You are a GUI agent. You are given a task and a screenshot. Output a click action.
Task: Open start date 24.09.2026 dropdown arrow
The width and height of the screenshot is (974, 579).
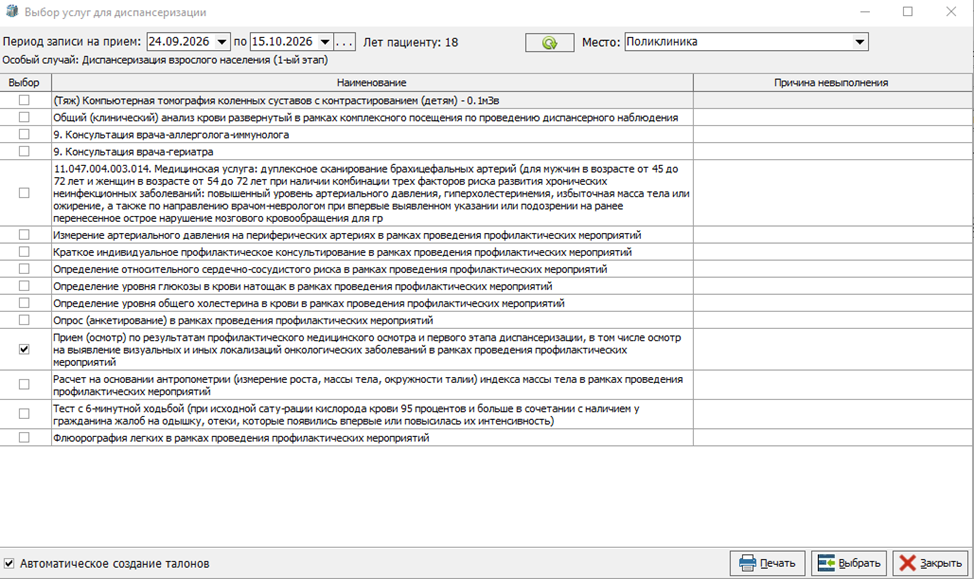click(x=222, y=42)
